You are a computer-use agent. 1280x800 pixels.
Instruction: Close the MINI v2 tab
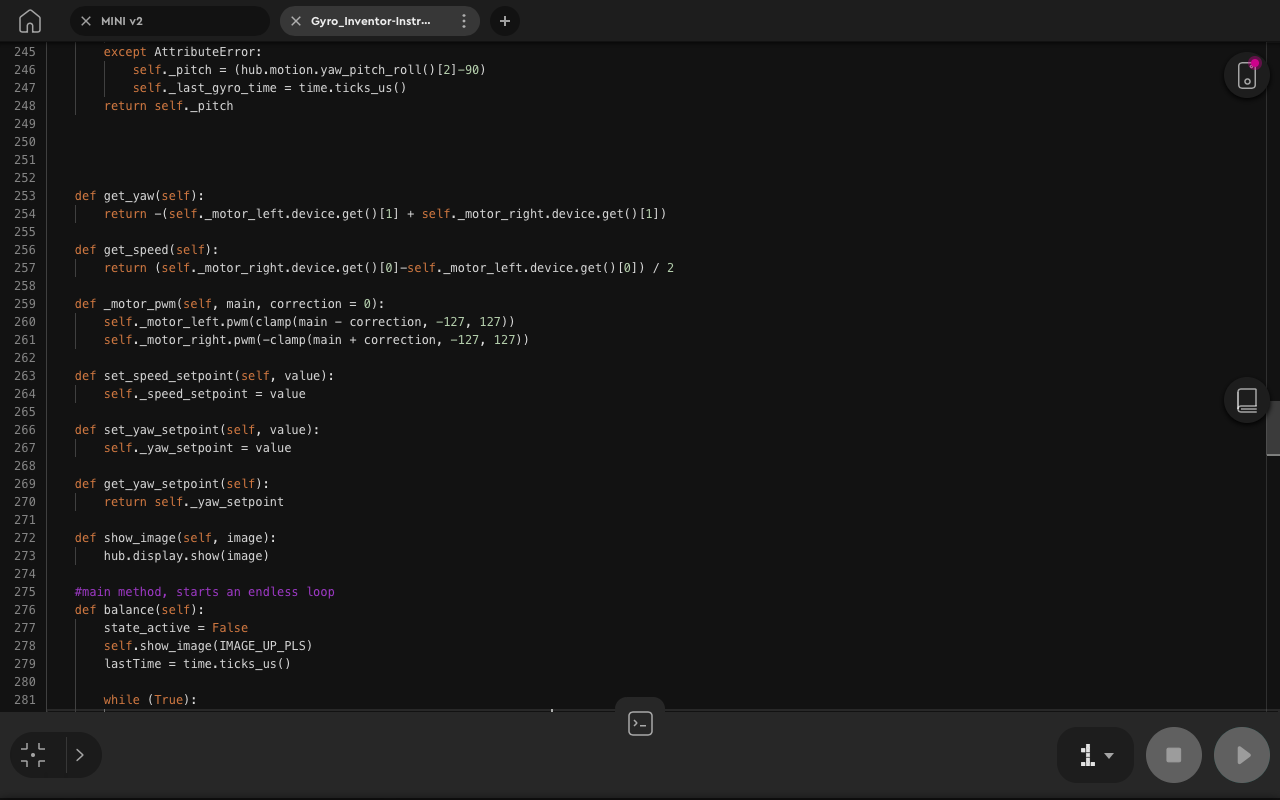tap(85, 20)
